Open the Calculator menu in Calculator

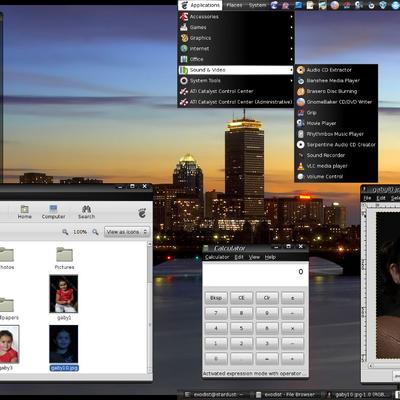[x=217, y=257]
